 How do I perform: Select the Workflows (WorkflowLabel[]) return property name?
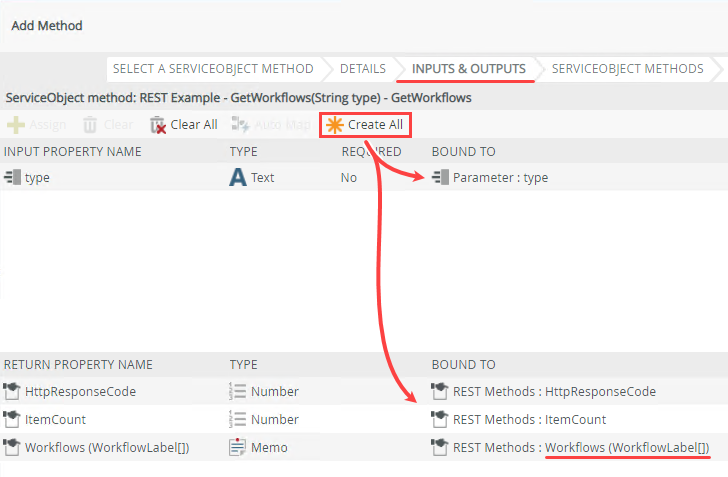point(107,447)
